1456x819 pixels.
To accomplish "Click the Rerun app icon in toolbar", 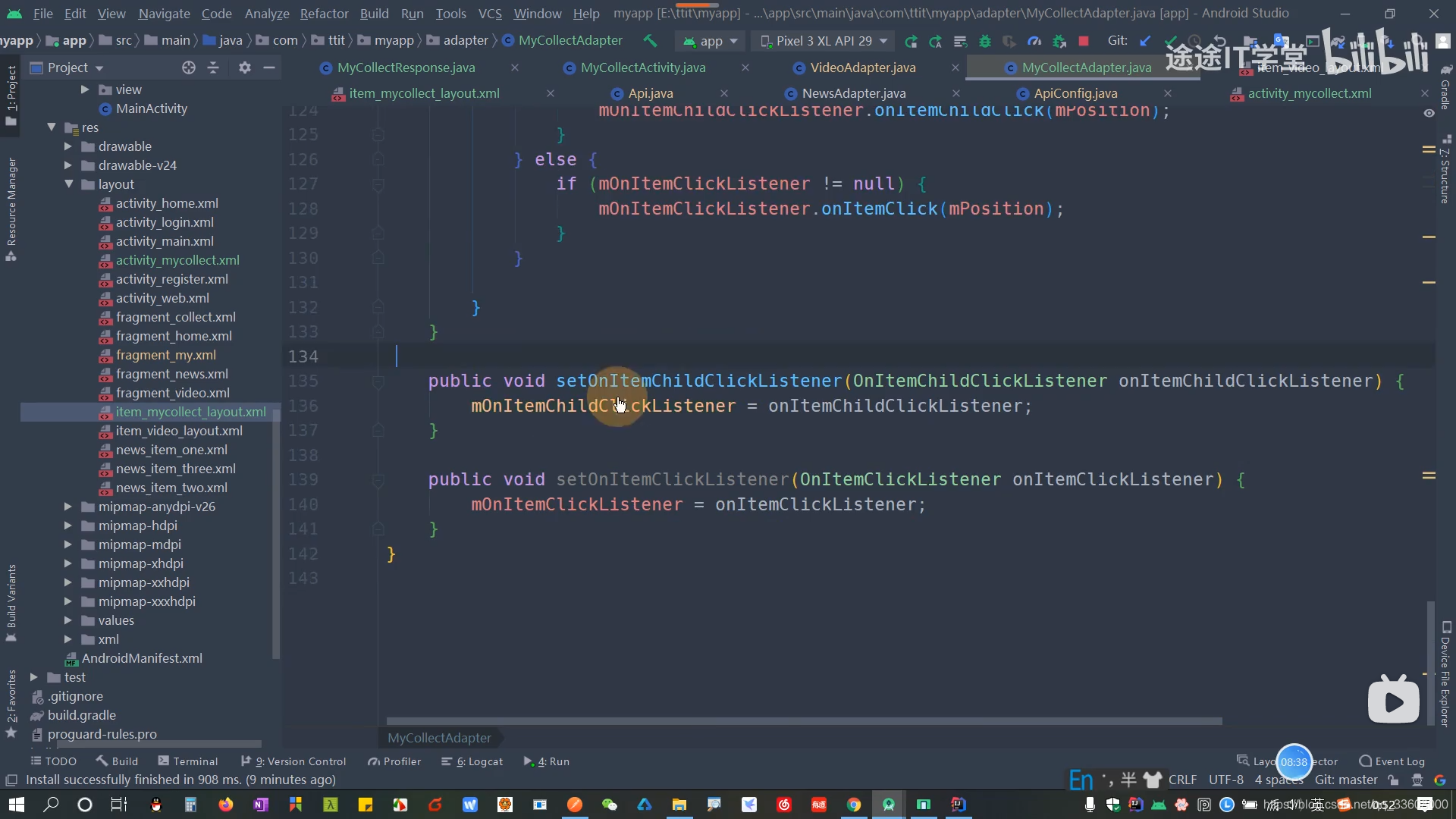I will point(911,41).
